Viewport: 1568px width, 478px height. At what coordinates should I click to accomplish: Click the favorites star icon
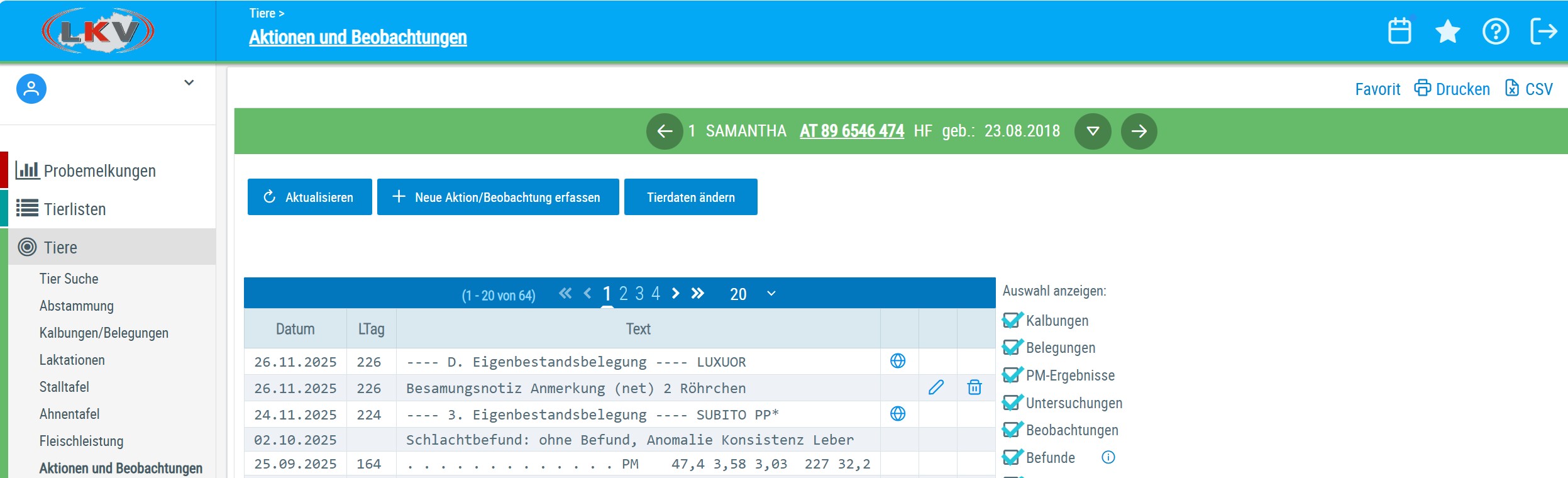click(1447, 31)
